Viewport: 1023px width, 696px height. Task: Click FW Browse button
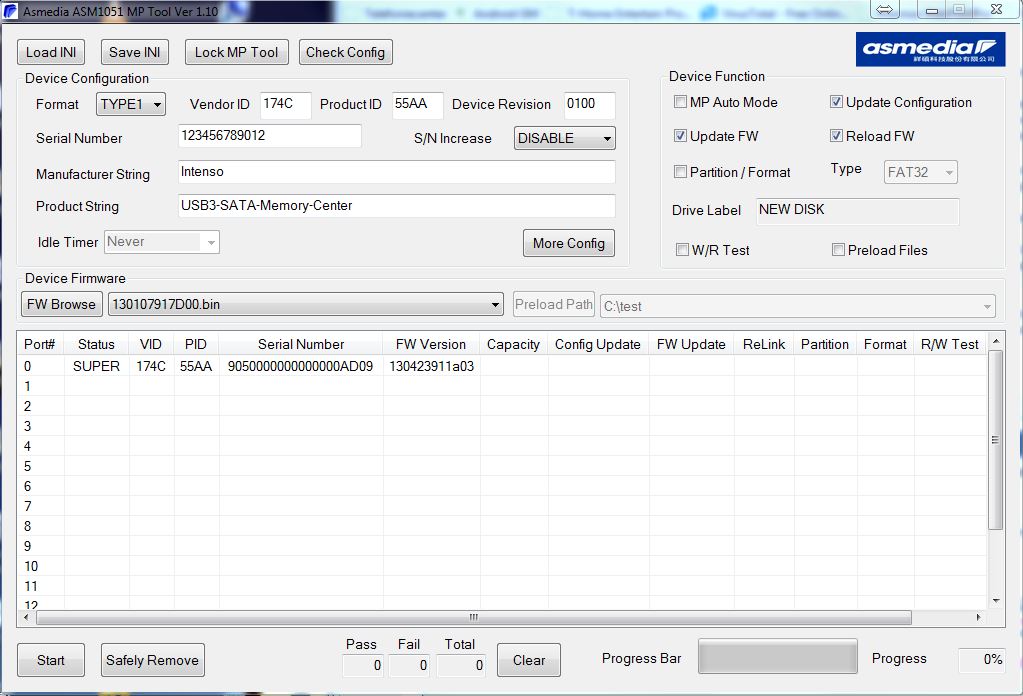point(61,304)
